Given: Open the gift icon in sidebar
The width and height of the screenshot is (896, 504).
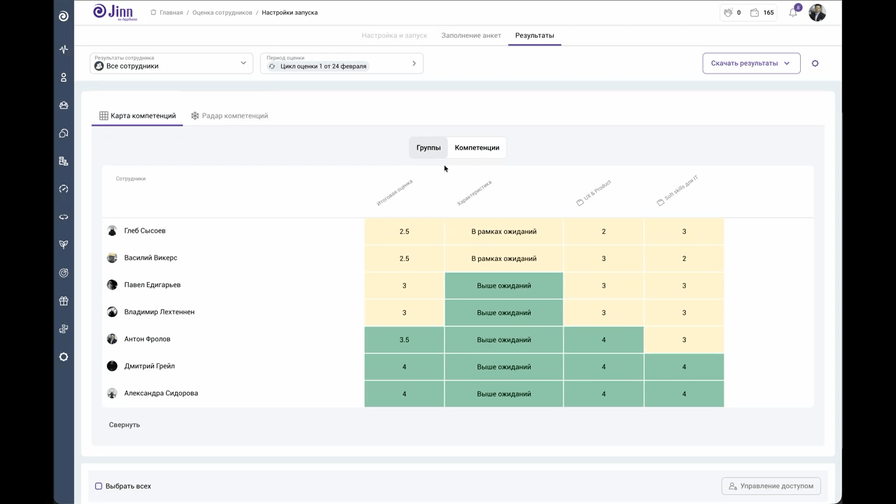Looking at the screenshot, I should click(63, 301).
